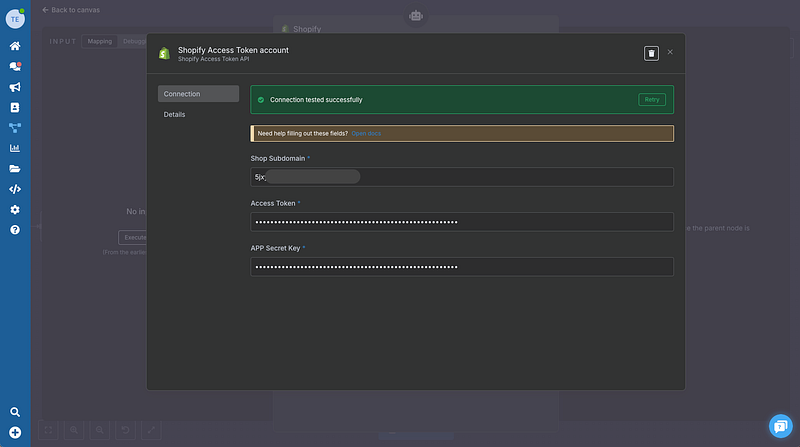
Task: Click the APP Secret Key field
Action: [x=461, y=267]
